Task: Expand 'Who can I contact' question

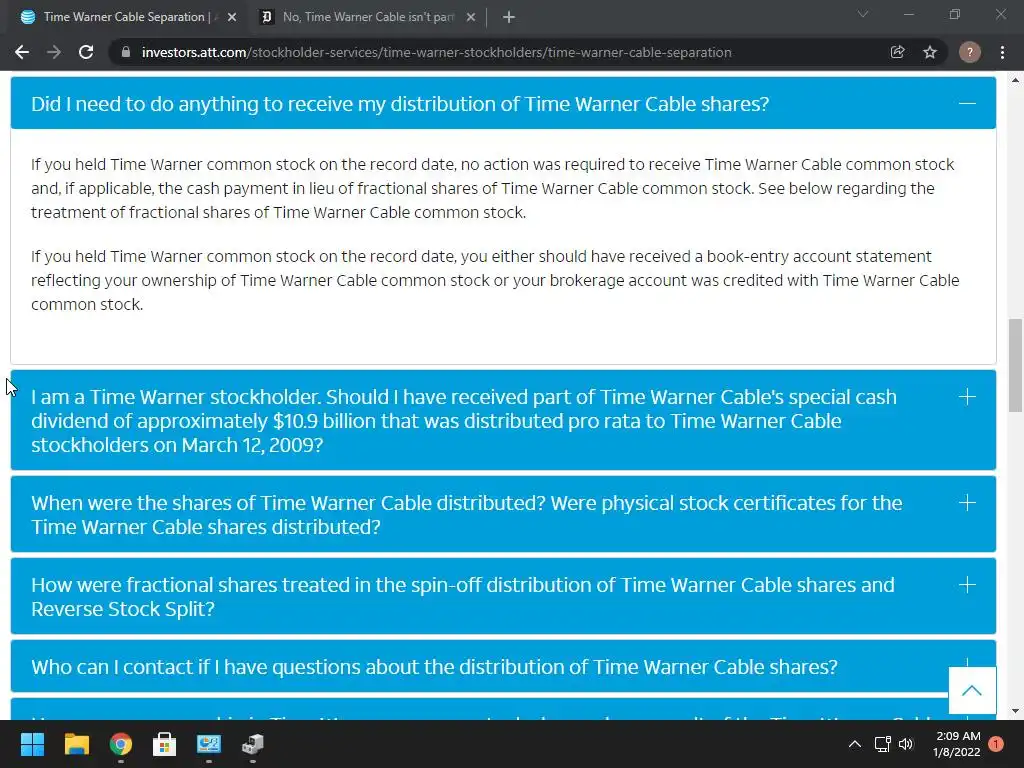Action: [504, 666]
